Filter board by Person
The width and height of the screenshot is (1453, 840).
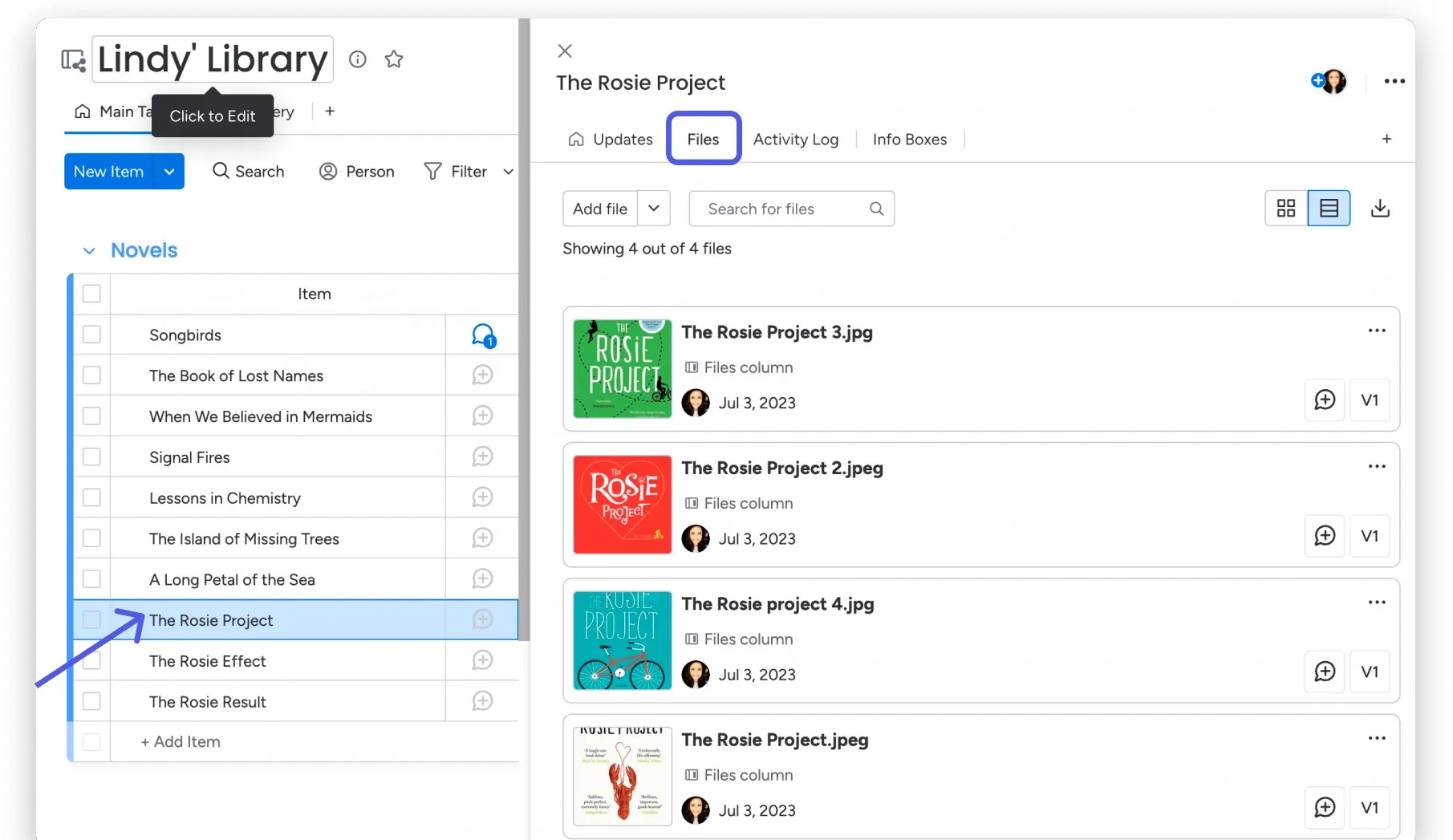pos(357,172)
